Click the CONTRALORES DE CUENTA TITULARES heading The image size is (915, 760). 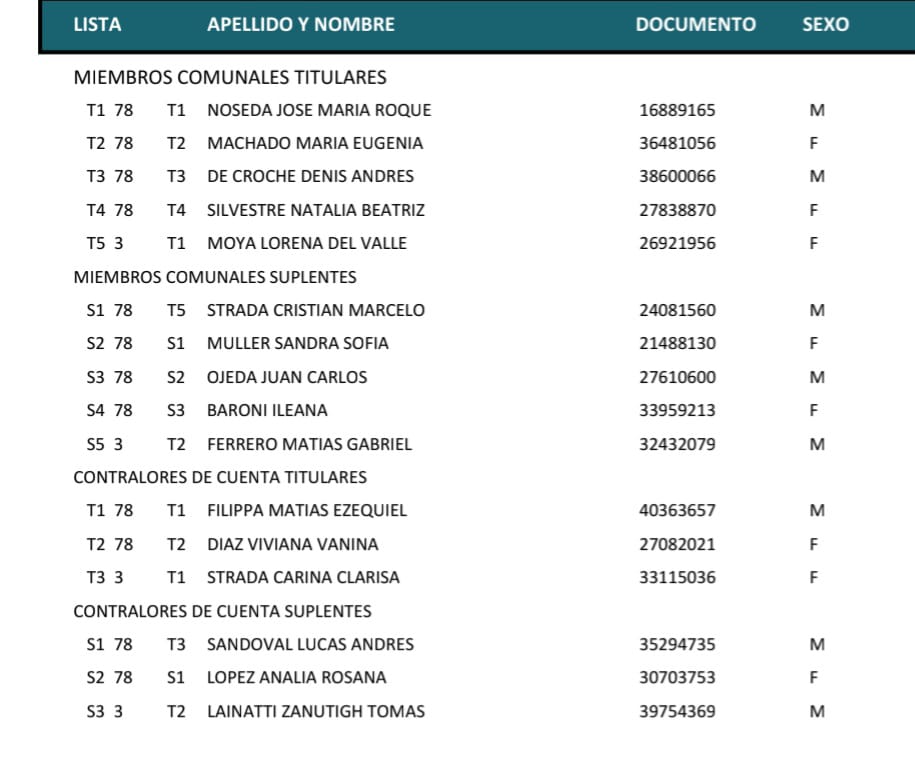click(x=220, y=477)
